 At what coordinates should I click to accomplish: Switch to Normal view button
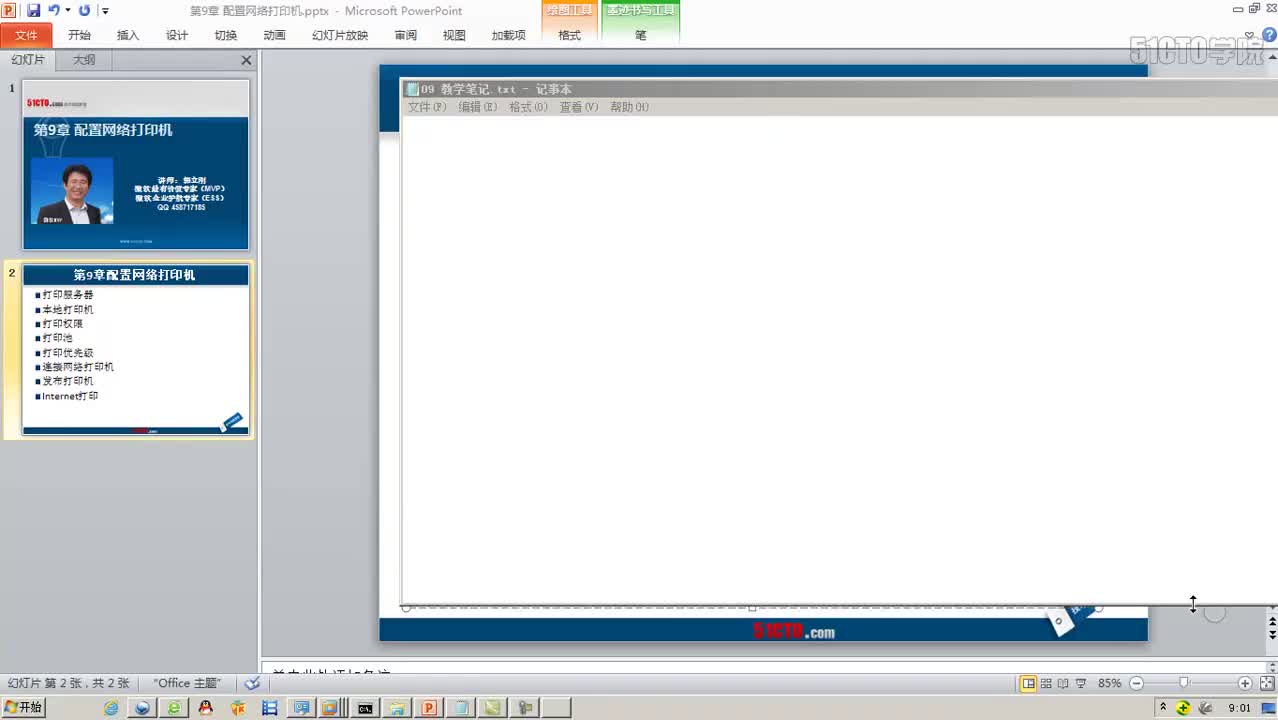click(x=1028, y=683)
